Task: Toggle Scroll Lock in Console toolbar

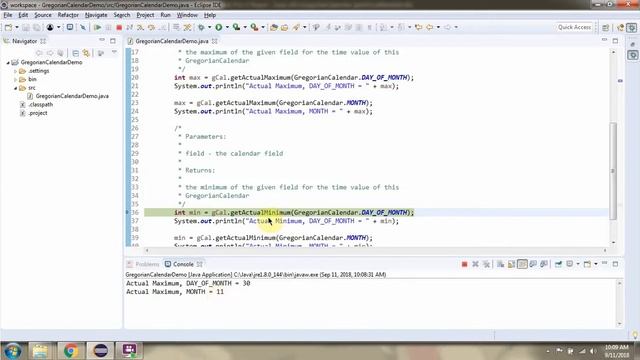Action: 511,264
